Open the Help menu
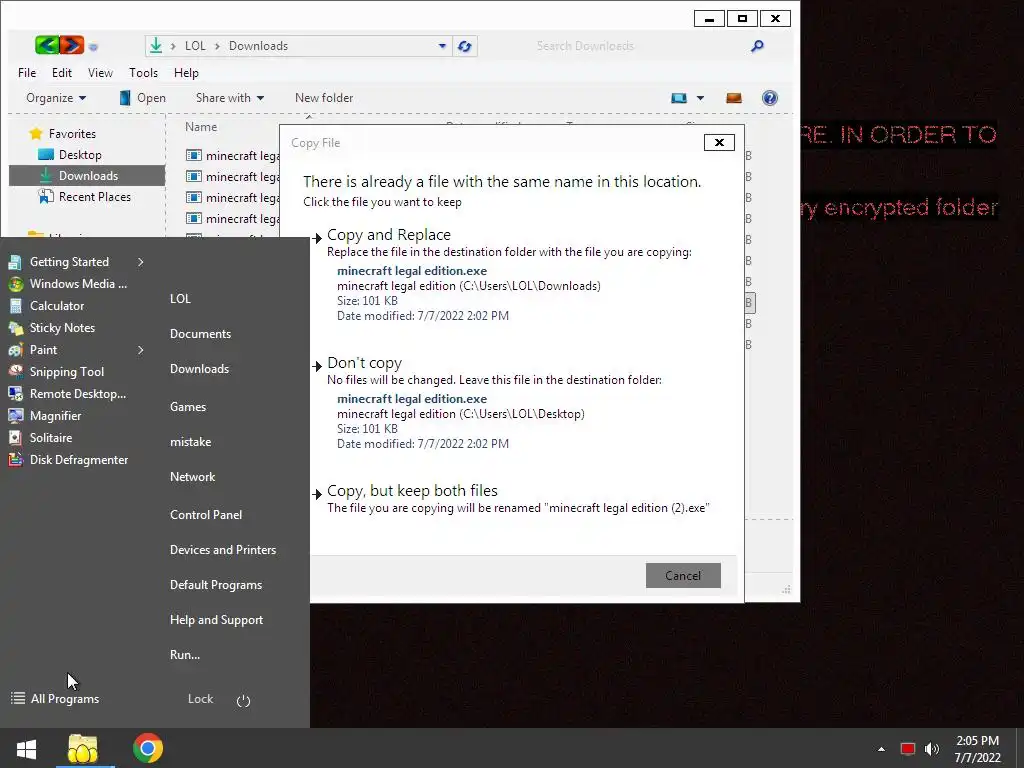The image size is (1024, 768). click(186, 72)
